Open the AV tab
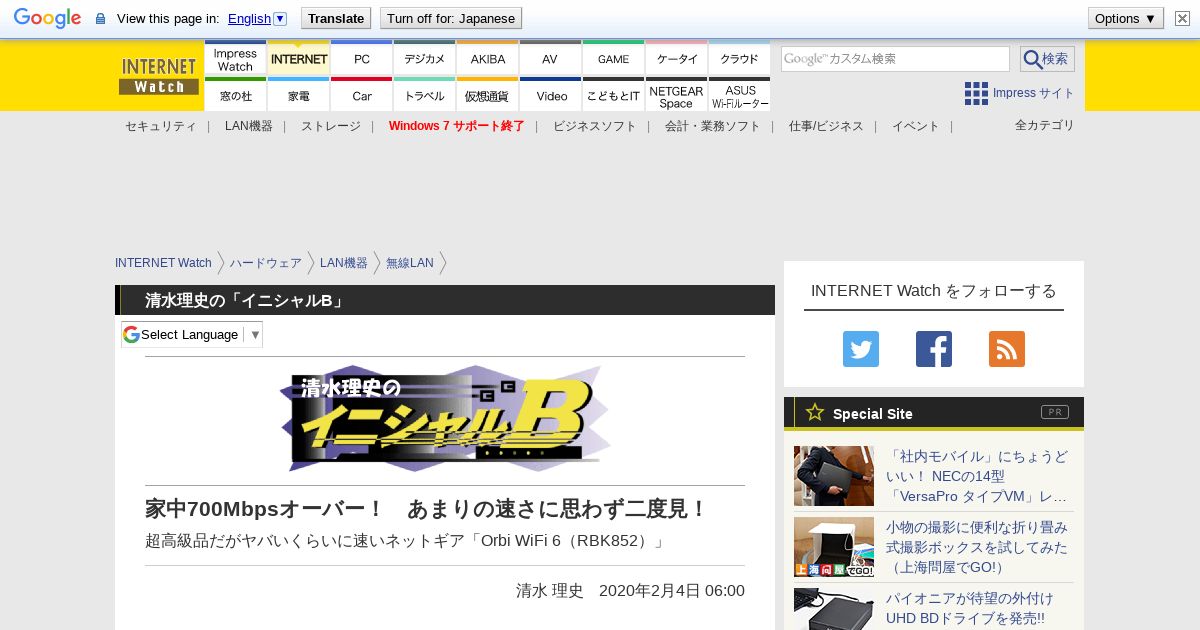 click(550, 59)
